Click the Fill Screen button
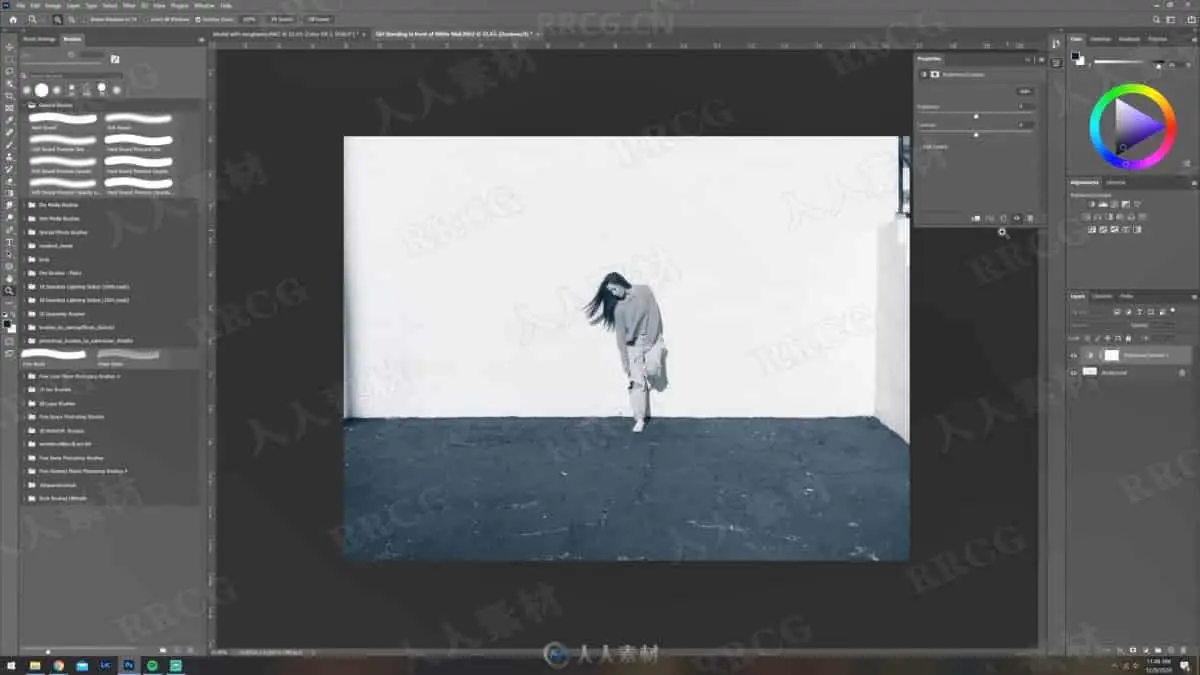The image size is (1200, 675). click(x=319, y=20)
